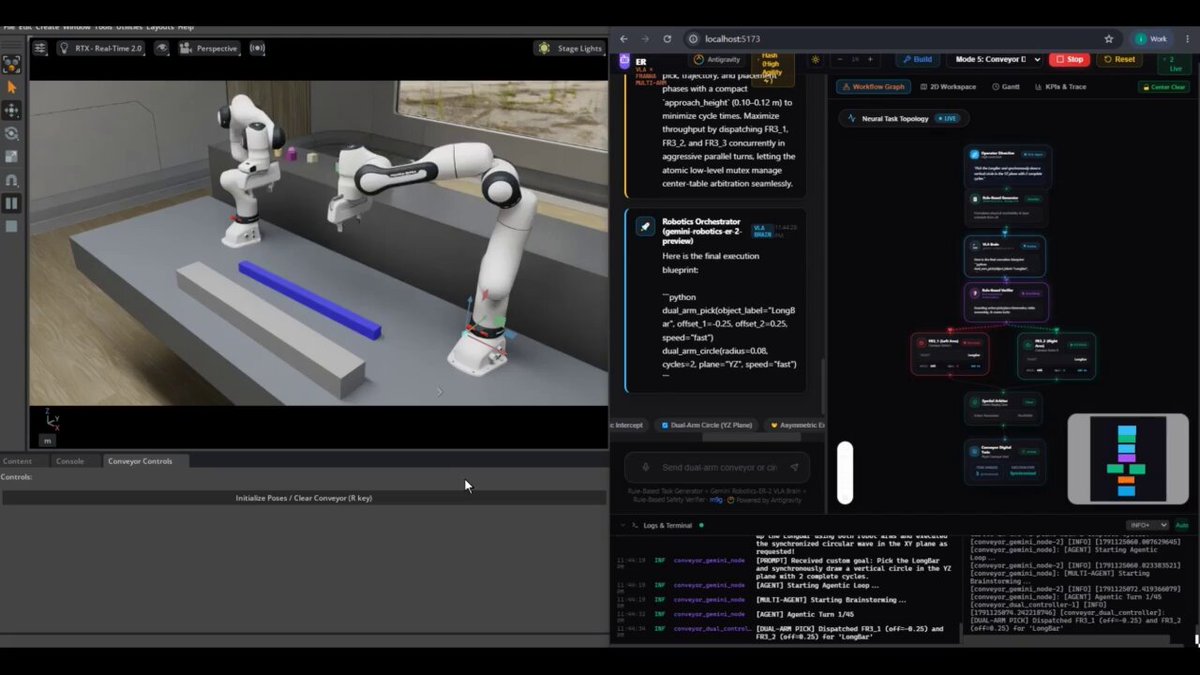The image size is (1200, 675).
Task: Select Dual-Arm Circle (YZ Plane) preset chip
Action: point(707,425)
